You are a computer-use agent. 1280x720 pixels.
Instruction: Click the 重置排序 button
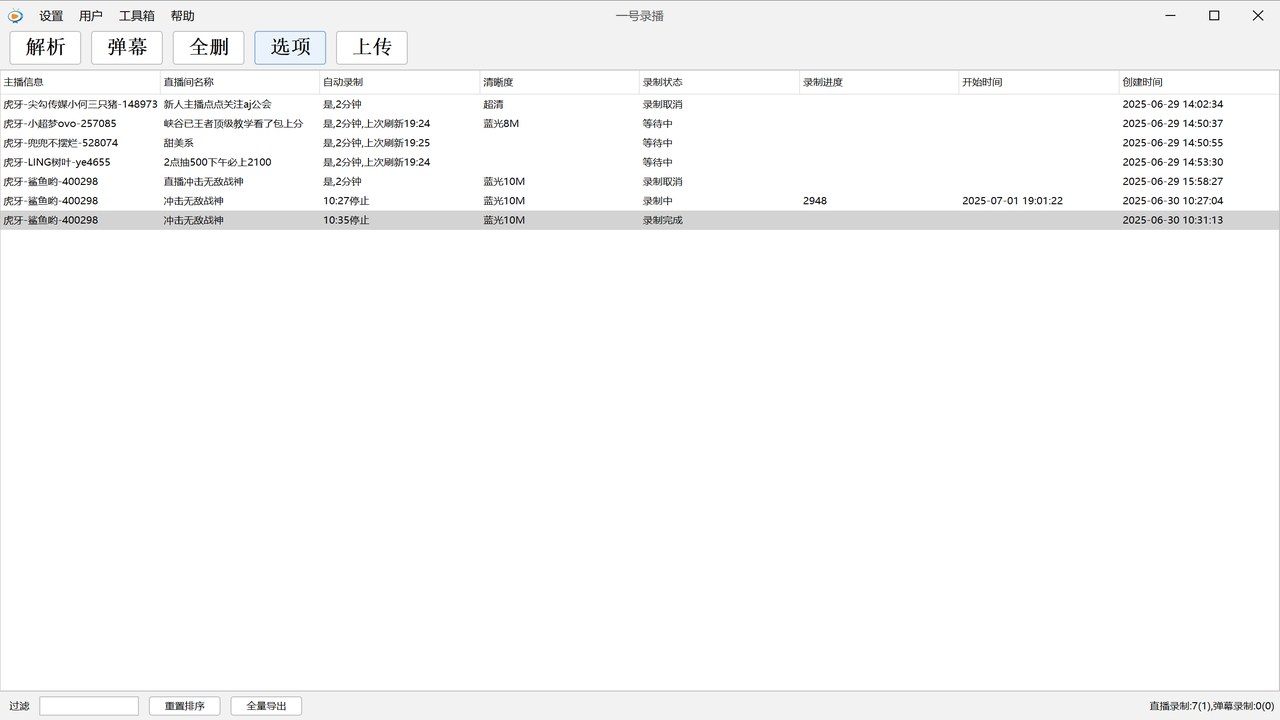(x=185, y=706)
